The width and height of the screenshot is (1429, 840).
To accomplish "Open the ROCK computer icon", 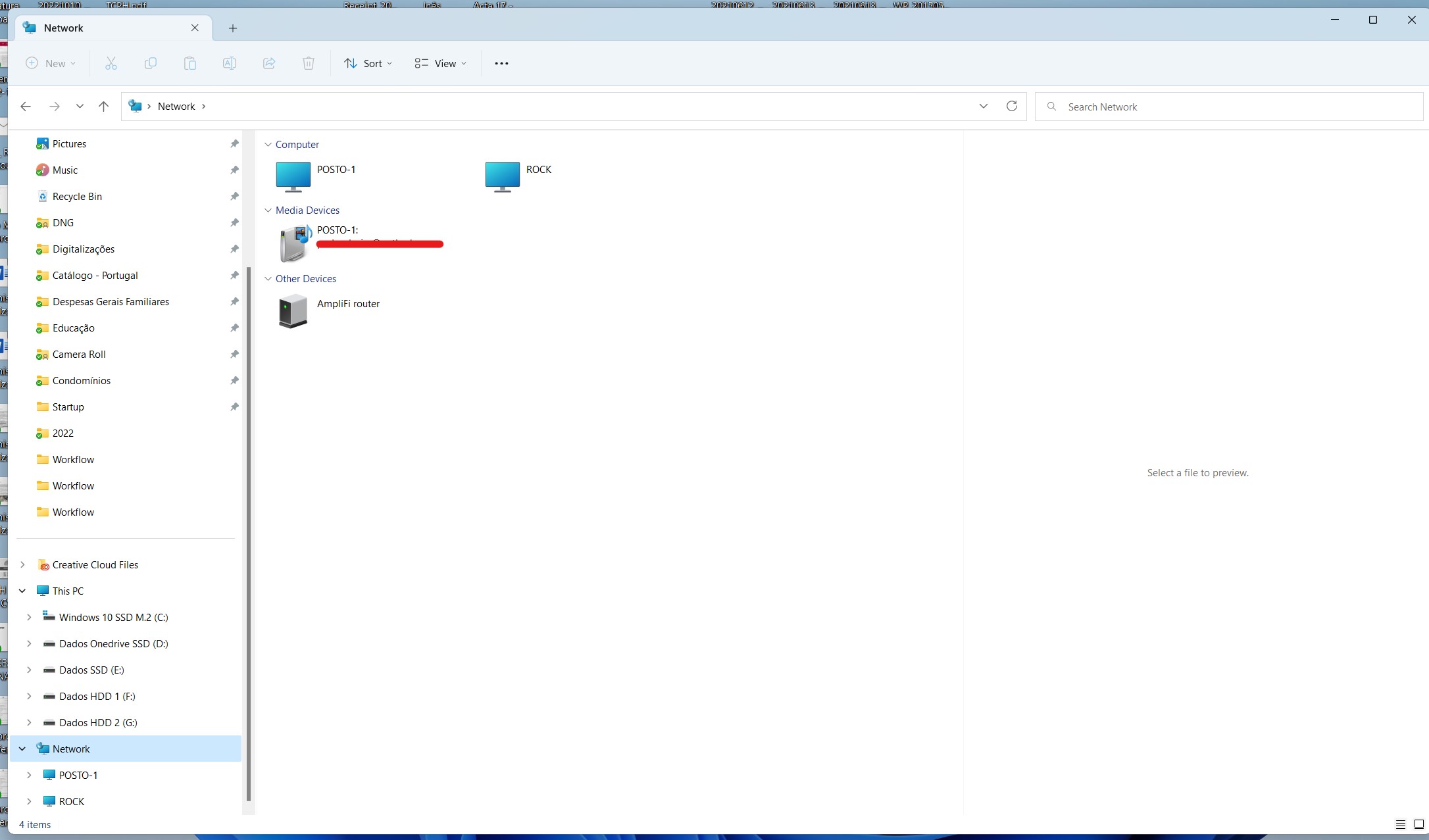I will point(503,176).
